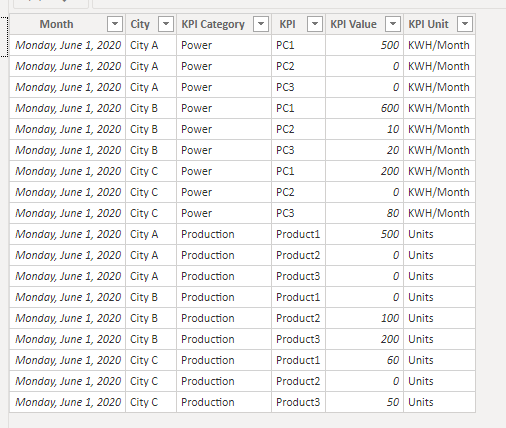
Task: Click City B cell in PC3 row
Action: point(151,150)
